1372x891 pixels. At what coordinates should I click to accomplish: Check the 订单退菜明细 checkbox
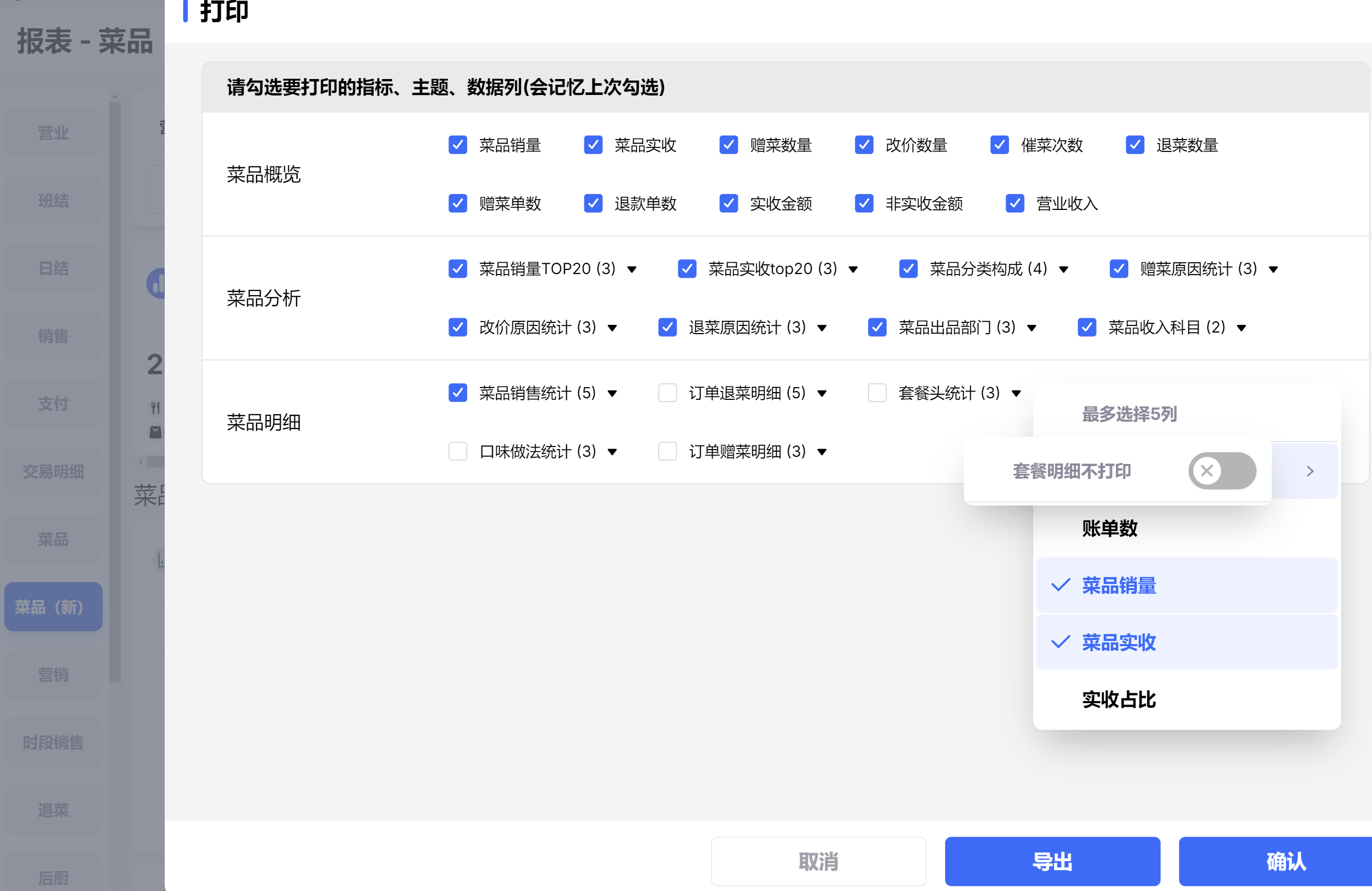coord(667,393)
